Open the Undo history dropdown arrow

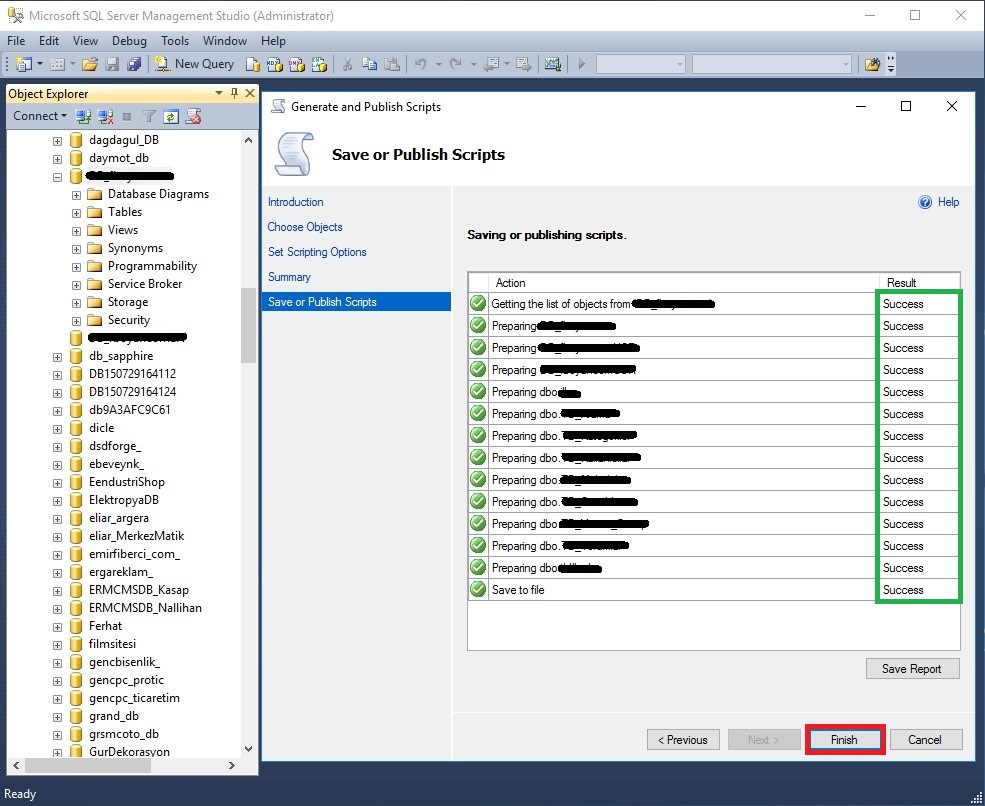pyautogui.click(x=438, y=63)
